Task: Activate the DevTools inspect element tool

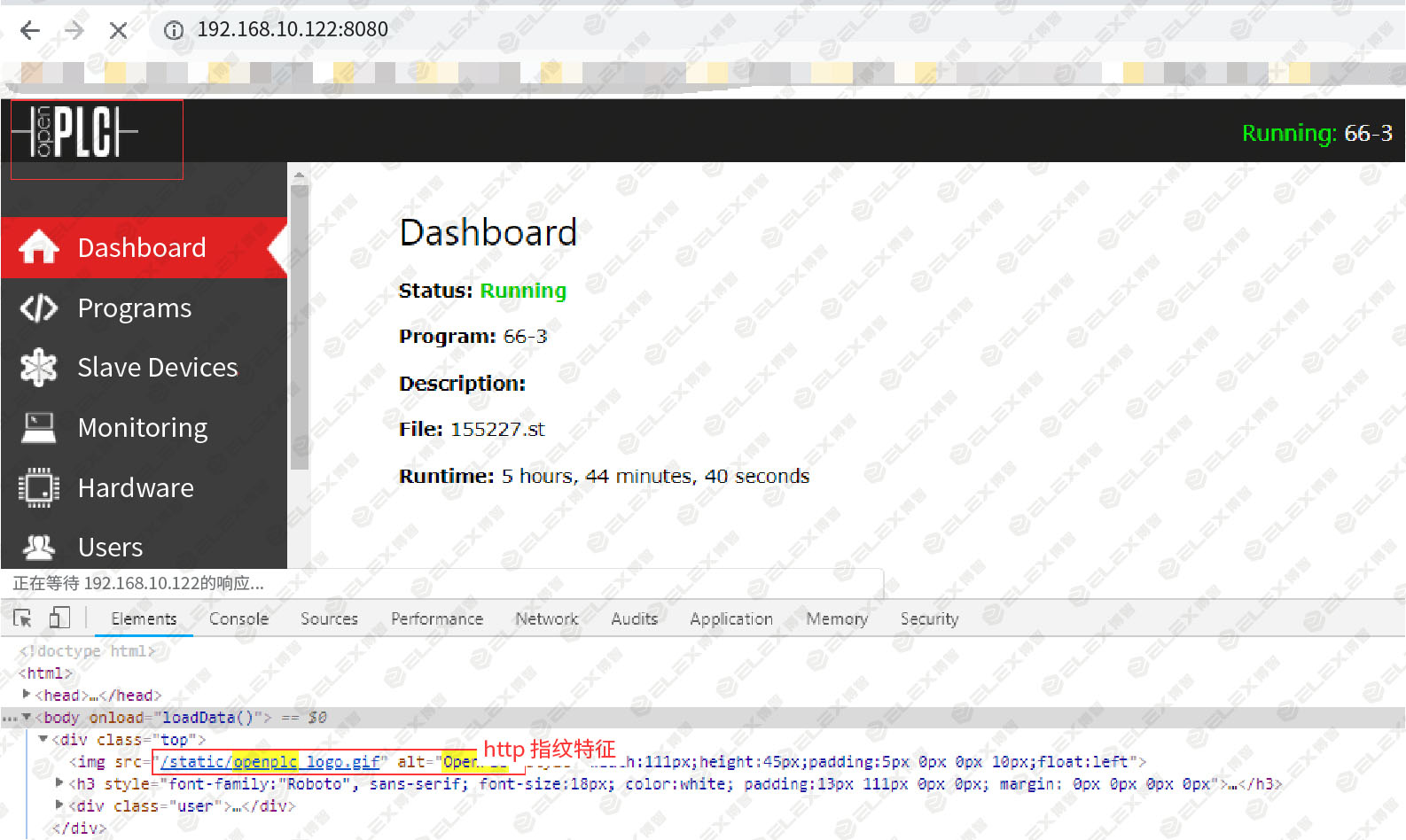Action: tap(23, 618)
